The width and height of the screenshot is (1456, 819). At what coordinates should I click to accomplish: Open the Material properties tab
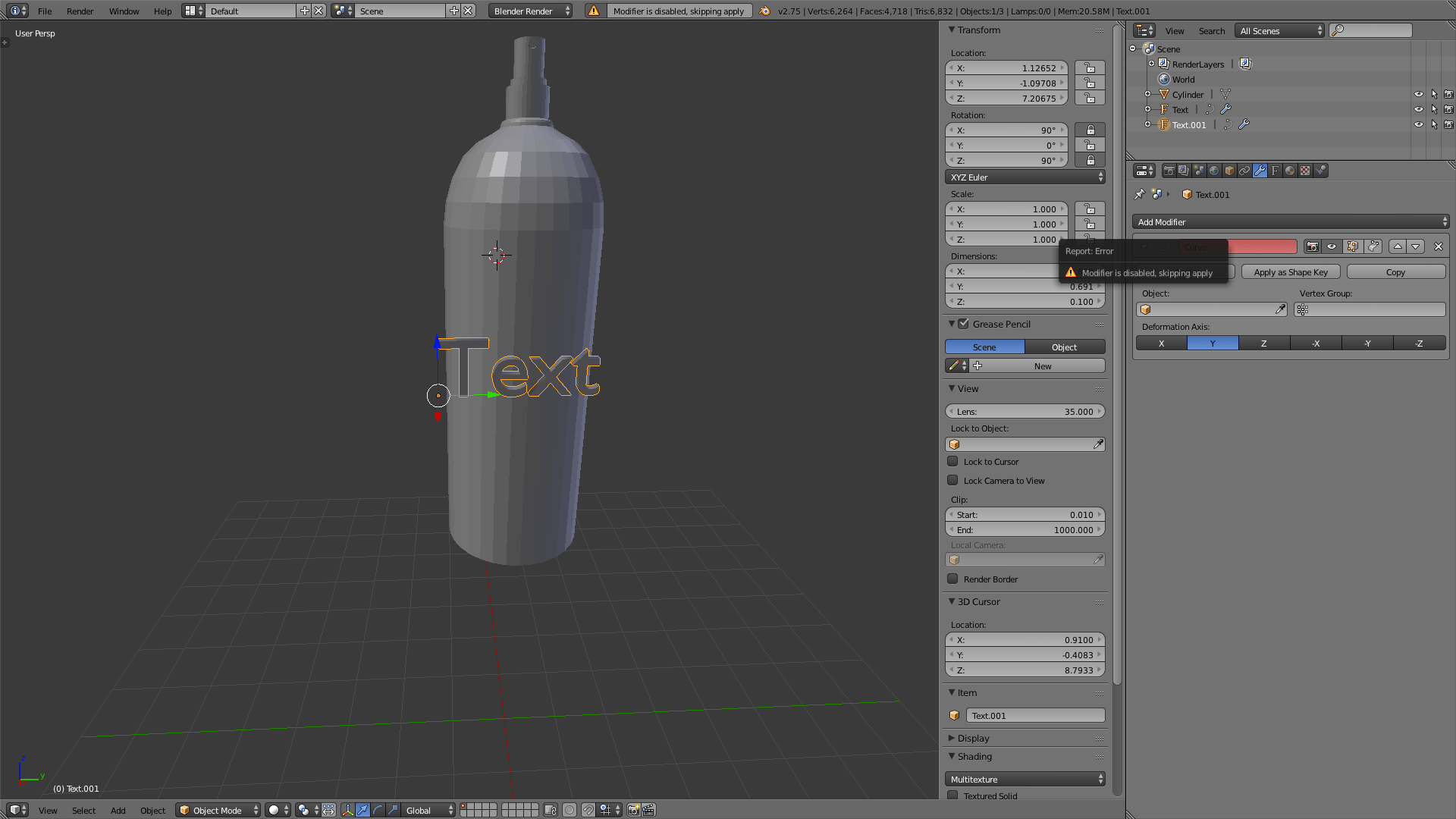(x=1290, y=171)
